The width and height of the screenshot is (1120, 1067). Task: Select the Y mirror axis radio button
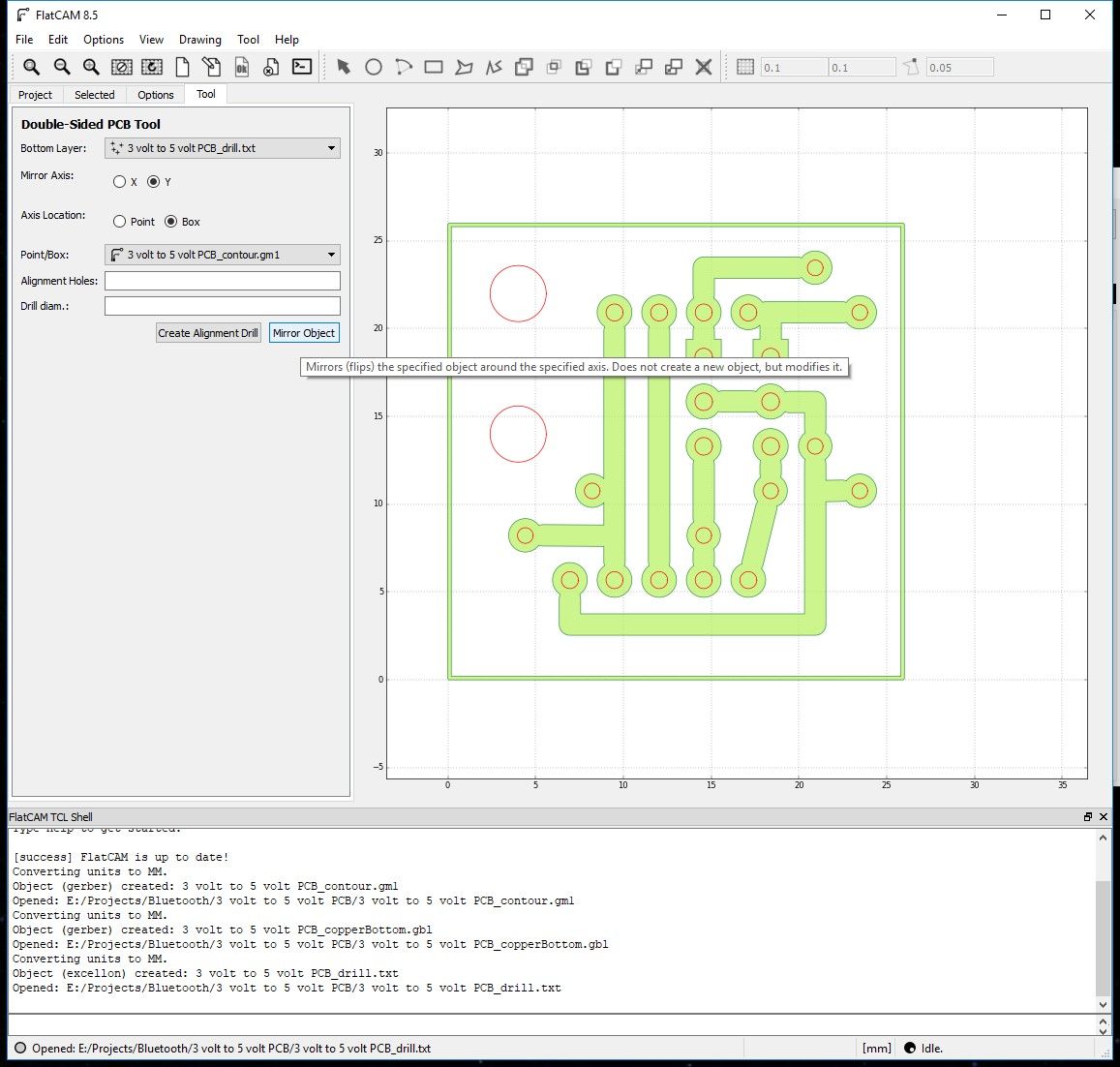coord(153,181)
